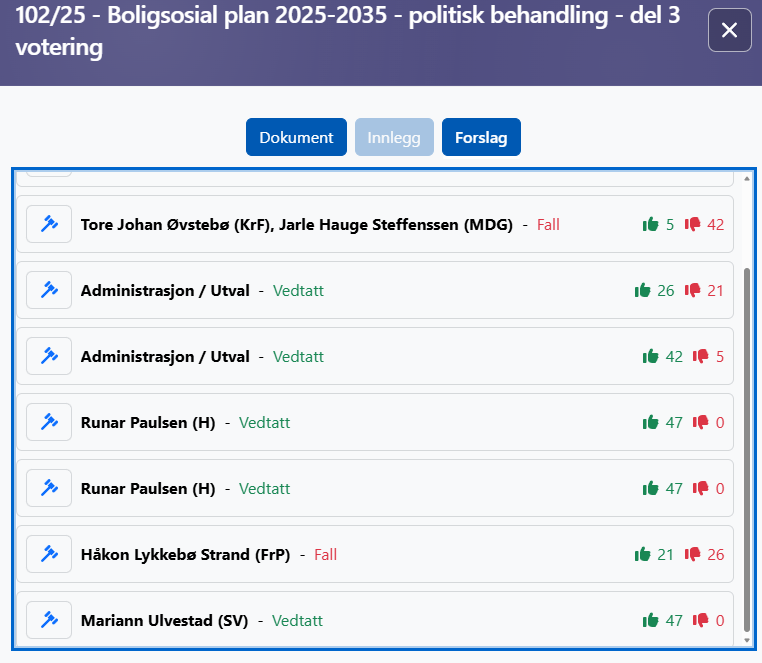Image resolution: width=762 pixels, height=663 pixels.
Task: Click thumbs-up icon in Mariann Ulvestad row
Action: tap(650, 620)
